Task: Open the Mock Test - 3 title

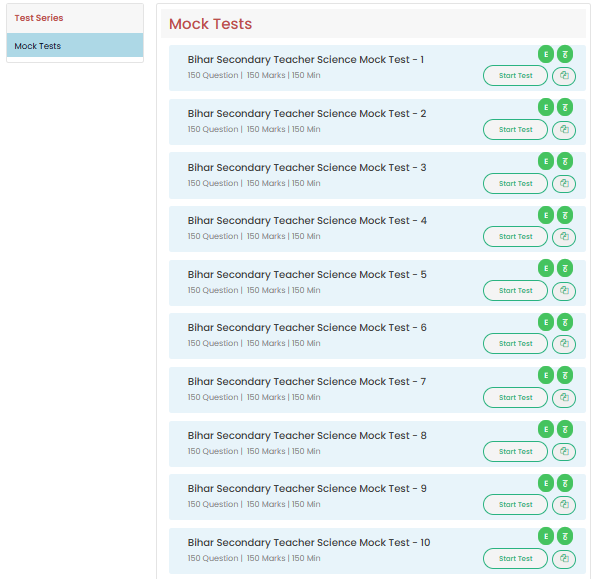Action: point(306,167)
